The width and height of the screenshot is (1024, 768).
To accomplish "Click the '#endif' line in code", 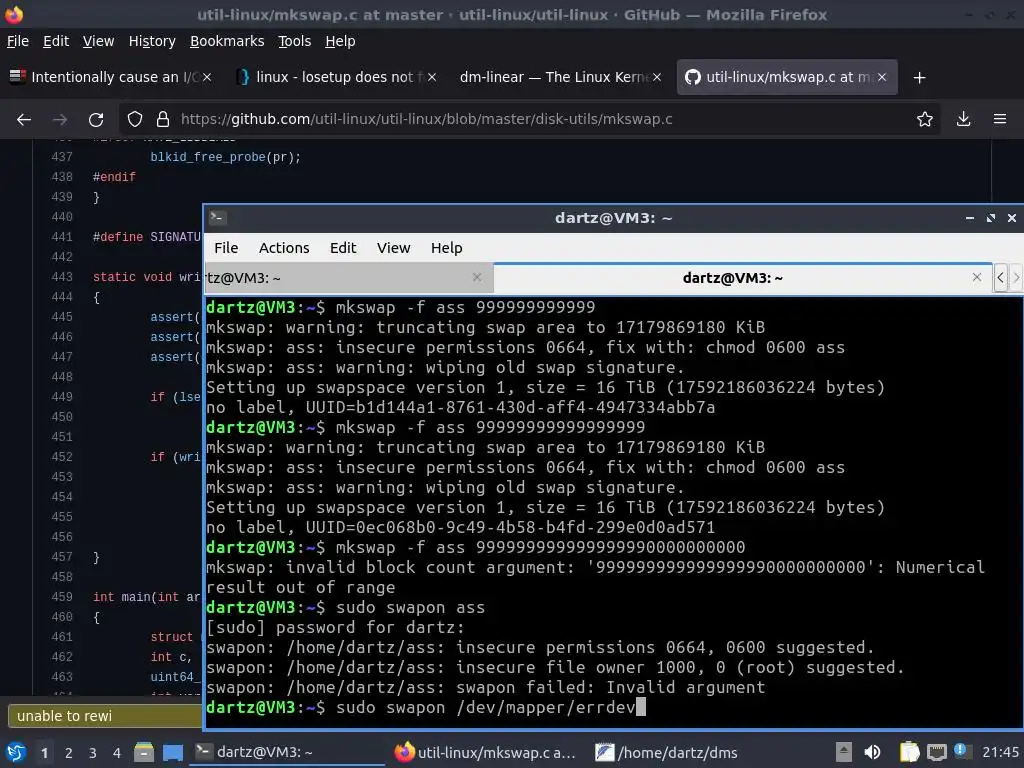I will (114, 177).
